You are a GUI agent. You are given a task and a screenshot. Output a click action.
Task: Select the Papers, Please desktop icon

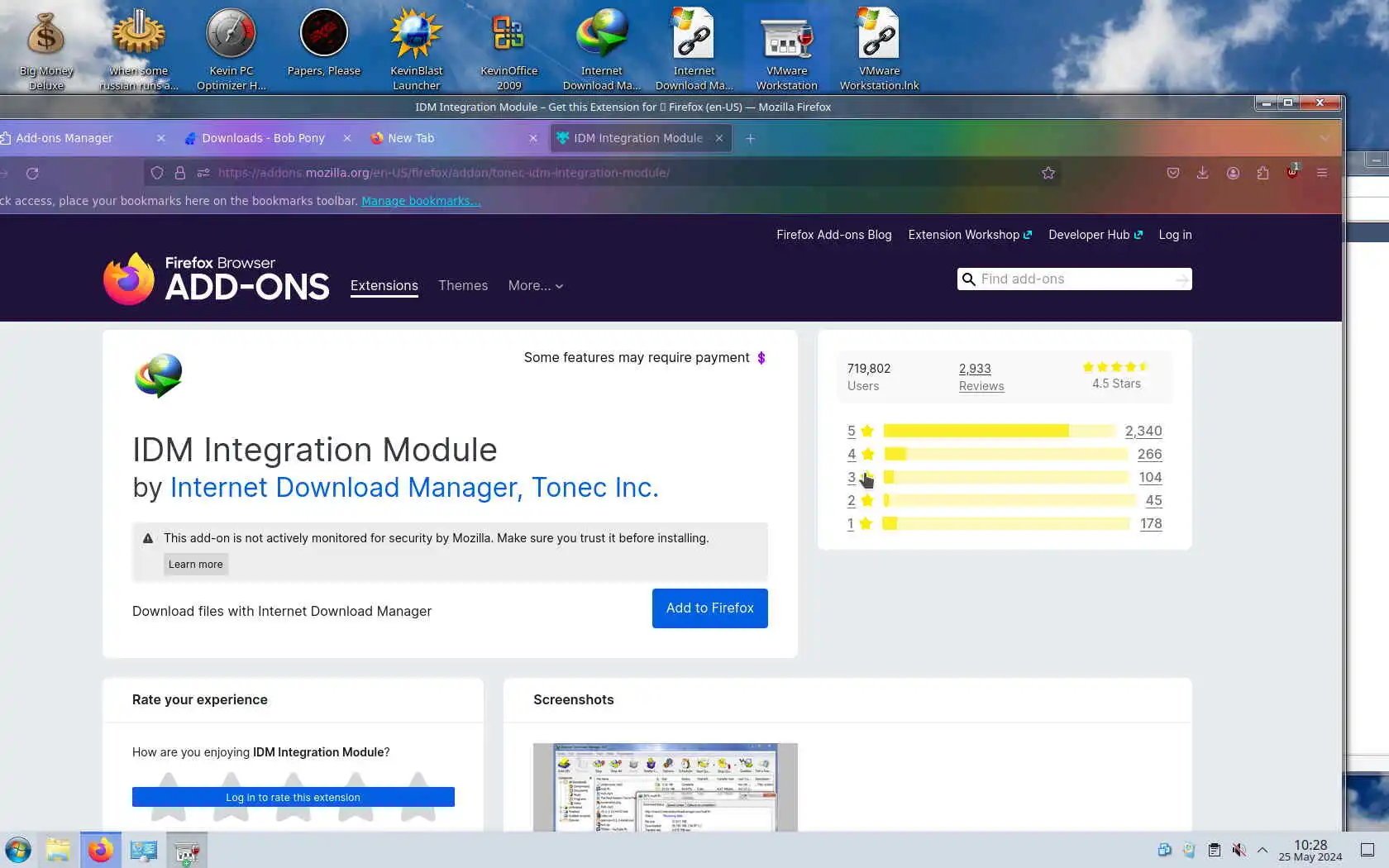pos(324,43)
